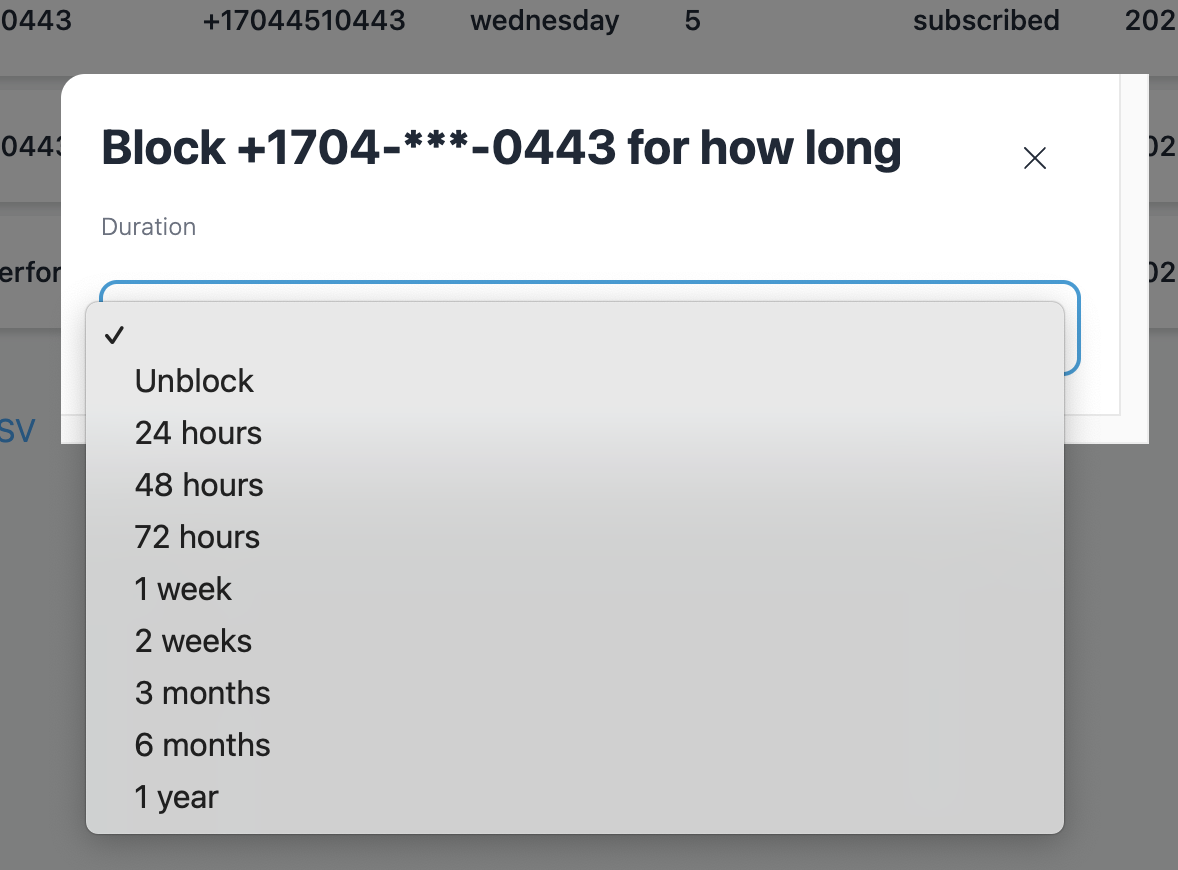Click the wednesday table cell

tap(544, 20)
